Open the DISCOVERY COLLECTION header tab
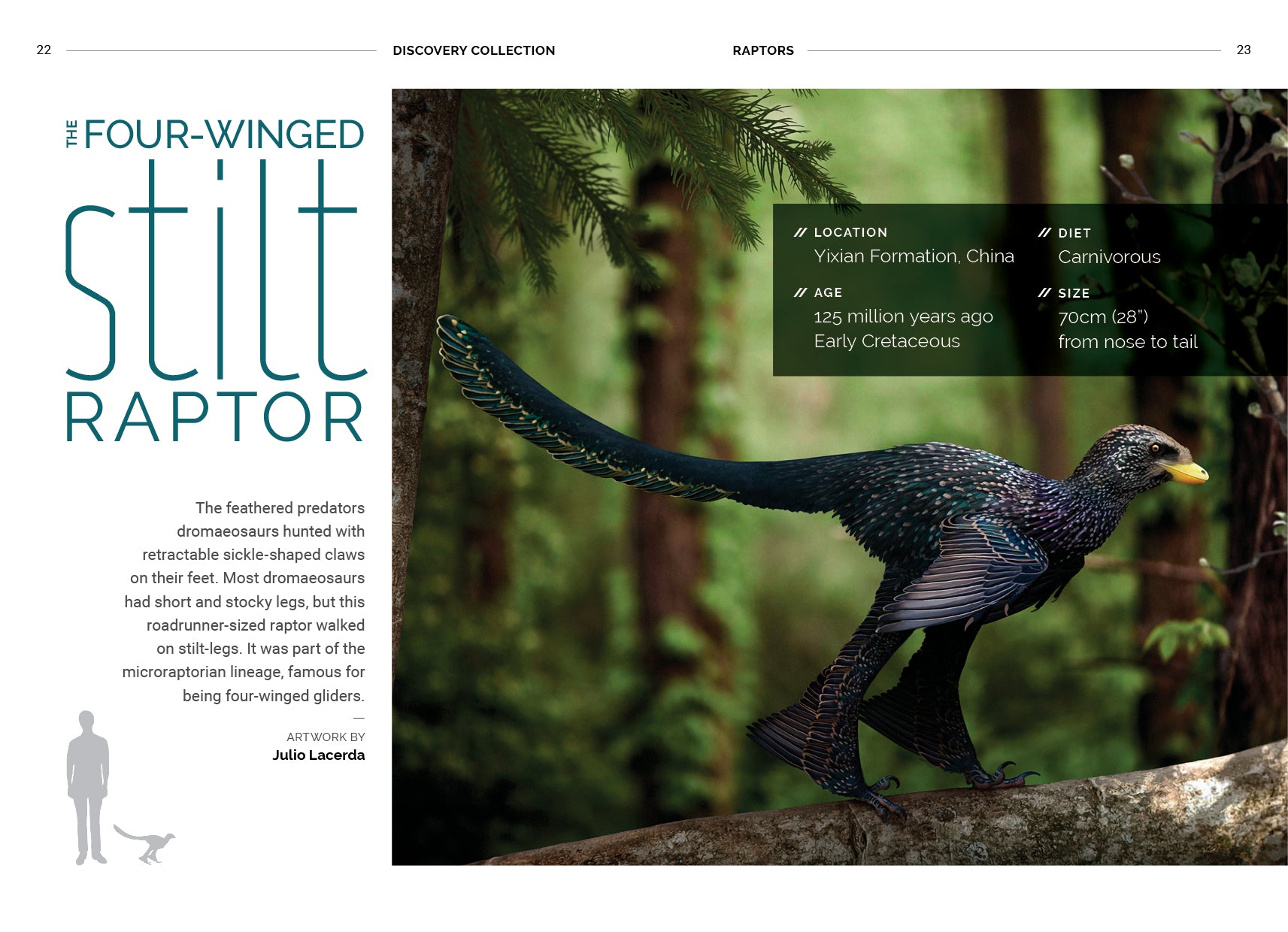This screenshot has height=932, width=1288. coord(473,50)
